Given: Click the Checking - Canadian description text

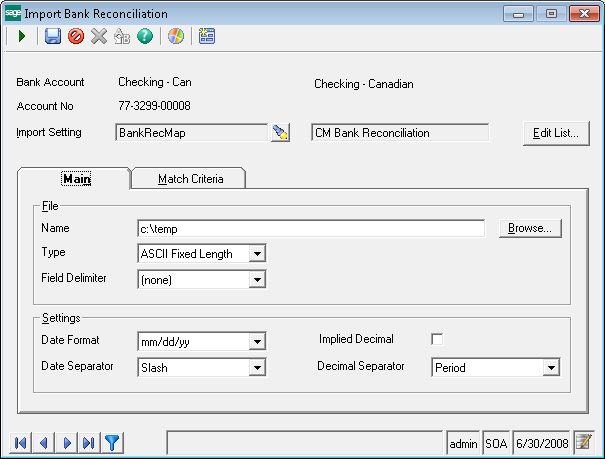Looking at the screenshot, I should 364,84.
